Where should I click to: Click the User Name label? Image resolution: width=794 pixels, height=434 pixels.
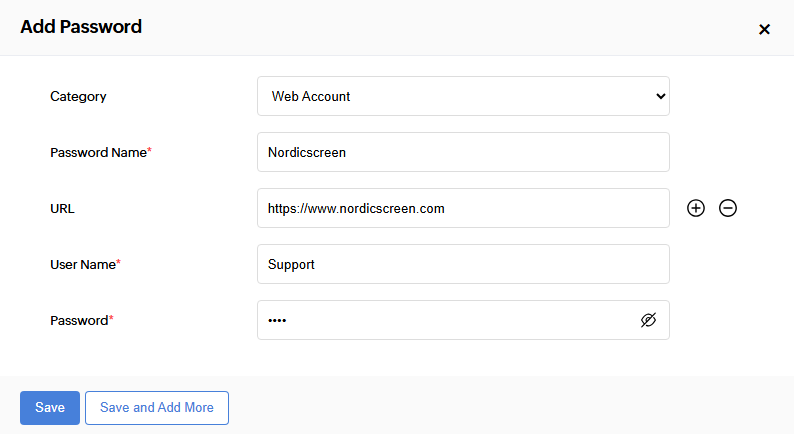[85, 264]
